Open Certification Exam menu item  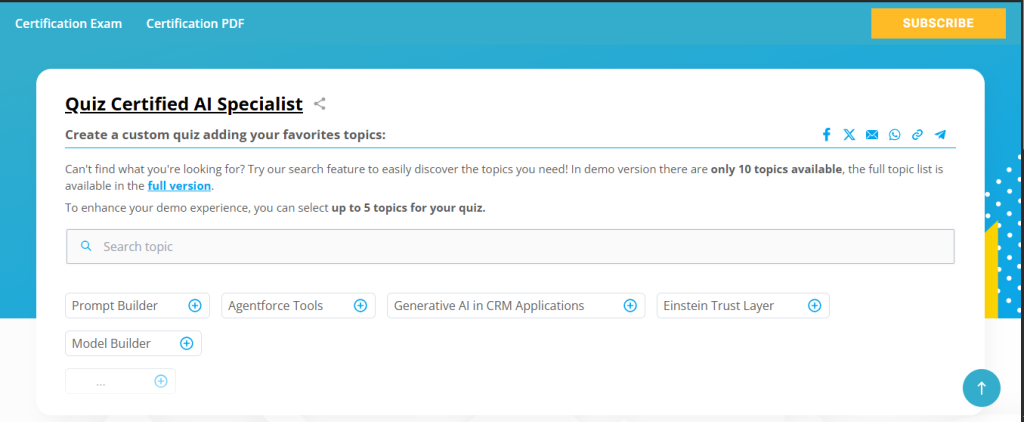tap(68, 23)
